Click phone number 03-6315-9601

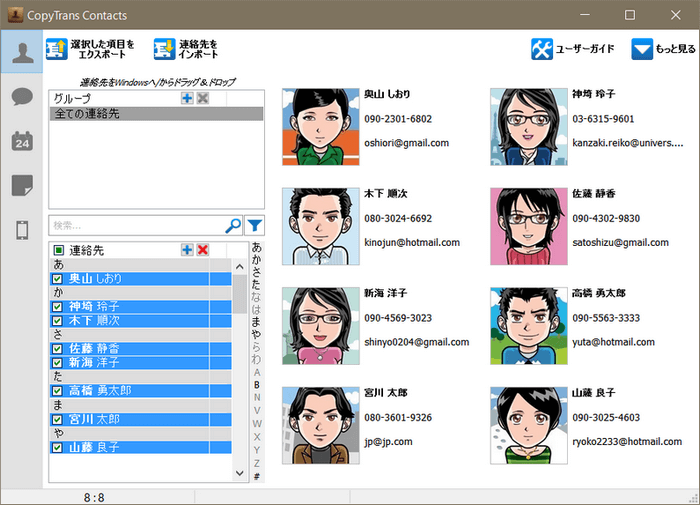pos(603,119)
